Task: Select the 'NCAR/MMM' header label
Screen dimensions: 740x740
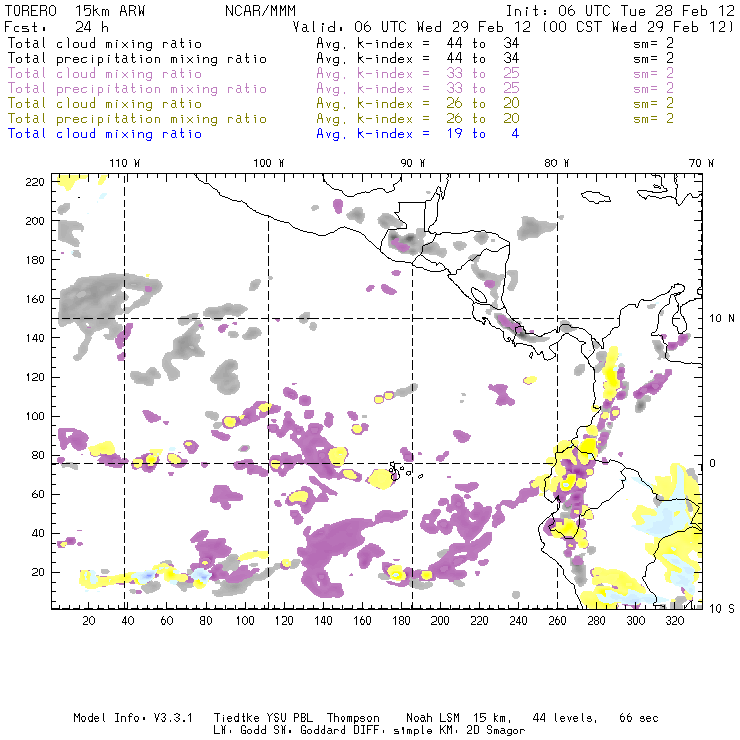Action: tap(260, 11)
